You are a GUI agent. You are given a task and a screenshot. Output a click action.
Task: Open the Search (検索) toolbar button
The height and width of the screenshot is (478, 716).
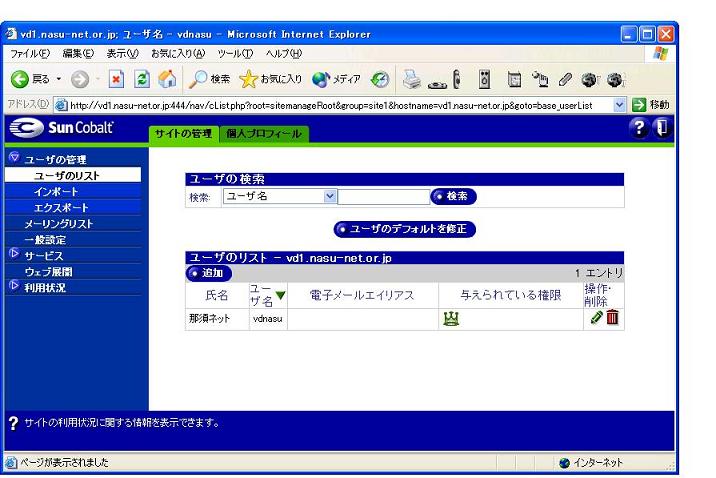[x=210, y=79]
